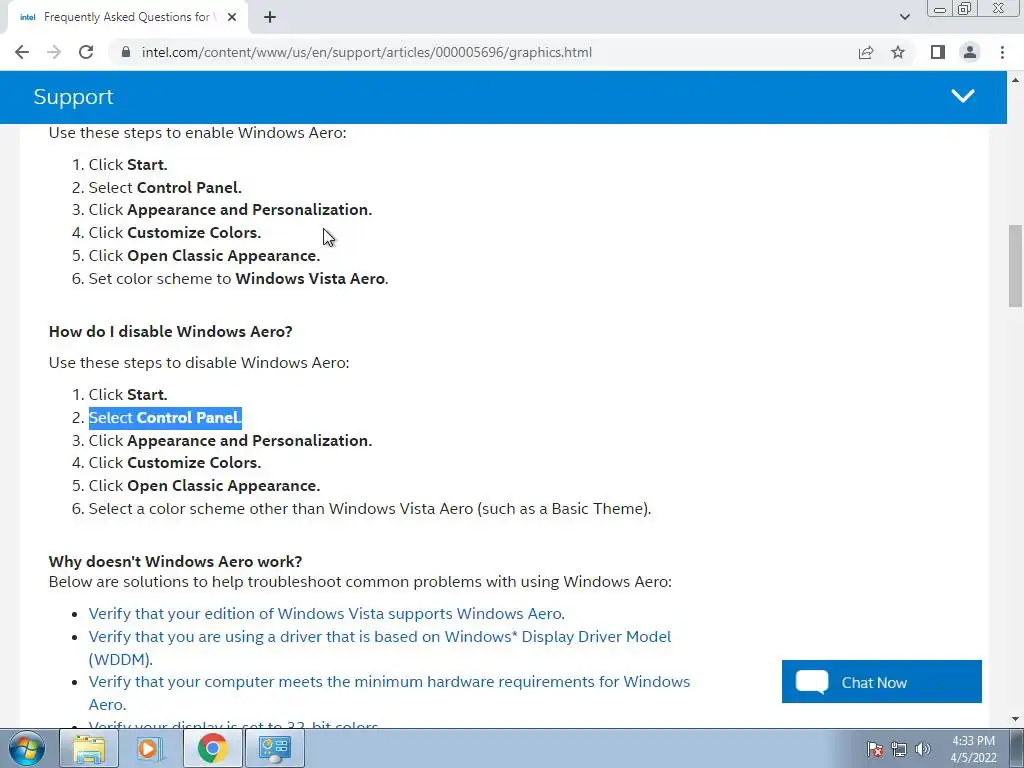Expand the Support header chevron
This screenshot has width=1024, height=768.
pyautogui.click(x=963, y=96)
